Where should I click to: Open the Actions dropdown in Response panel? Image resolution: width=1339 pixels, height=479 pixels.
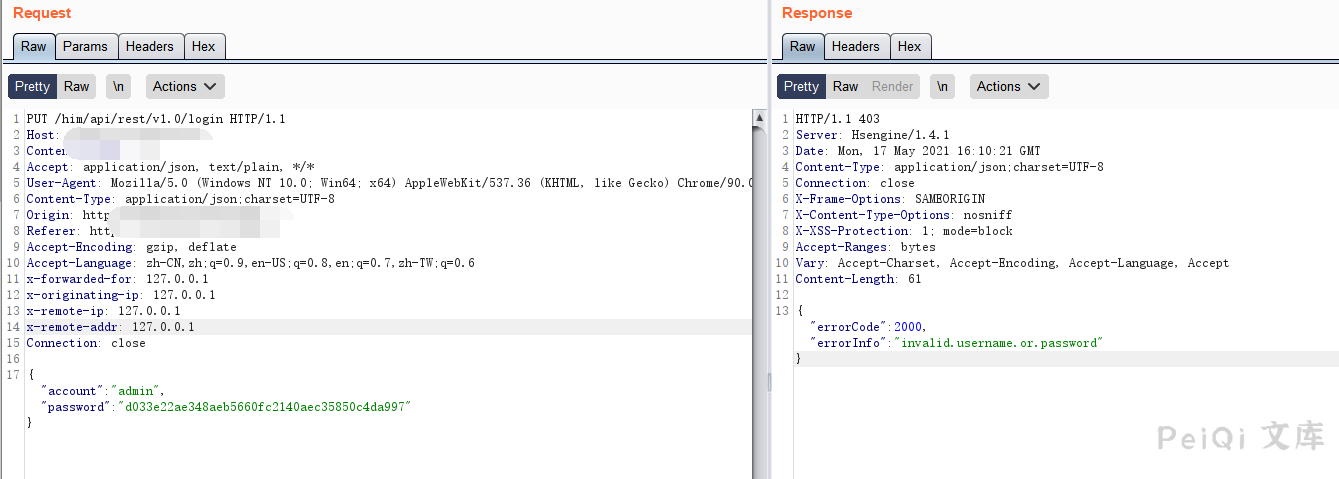[1009, 87]
